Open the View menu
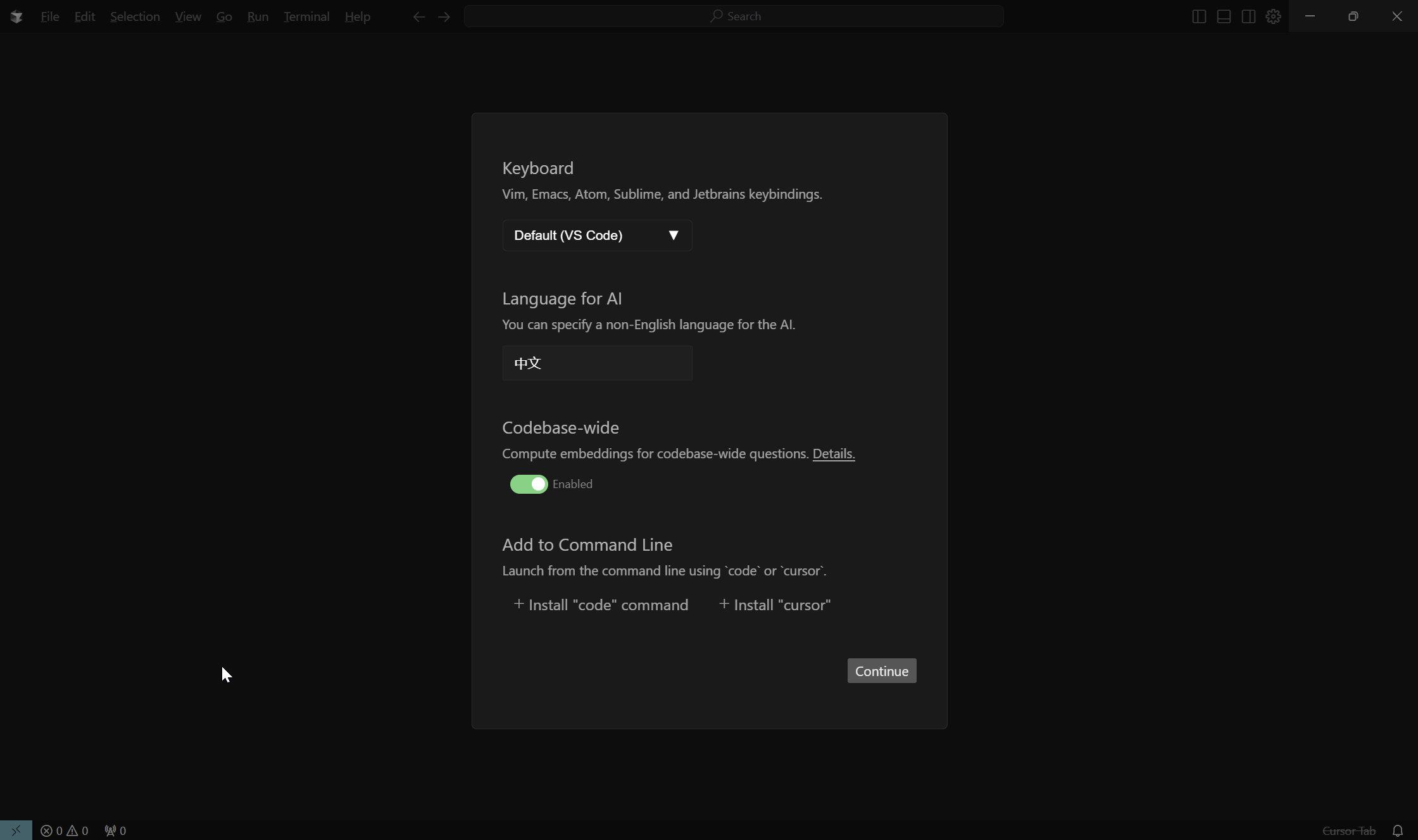This screenshot has width=1418, height=840. 188,16
